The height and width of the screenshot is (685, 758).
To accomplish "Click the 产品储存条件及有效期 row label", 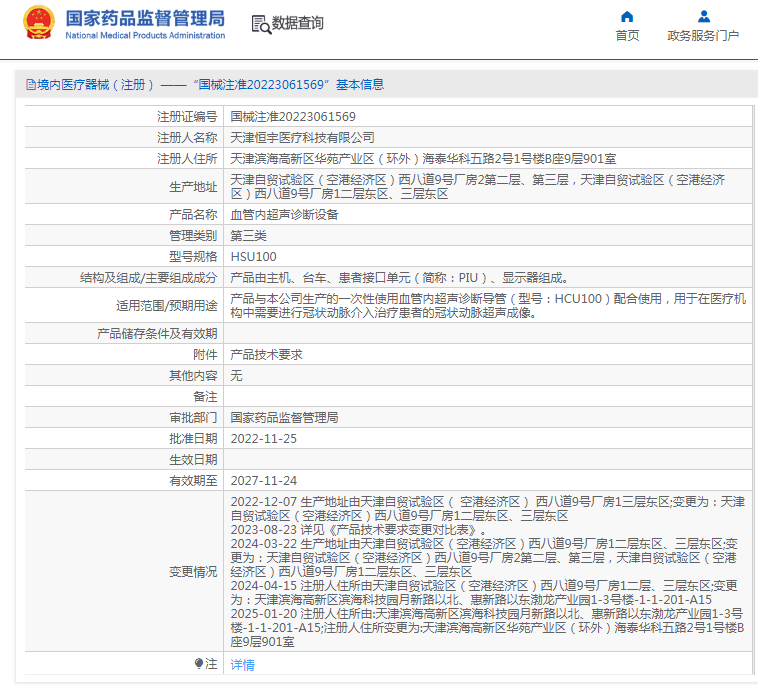I will coord(157,334).
